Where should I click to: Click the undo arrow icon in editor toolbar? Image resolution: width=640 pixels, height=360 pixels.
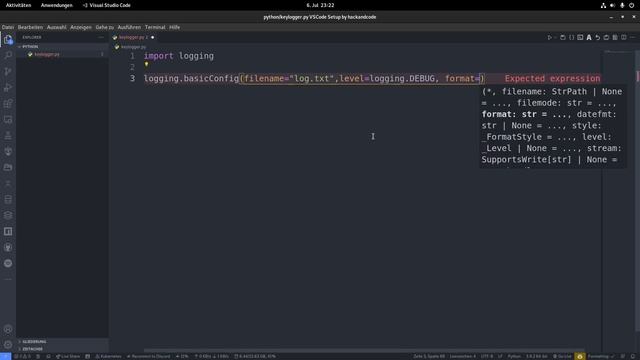pyautogui.click(x=598, y=38)
